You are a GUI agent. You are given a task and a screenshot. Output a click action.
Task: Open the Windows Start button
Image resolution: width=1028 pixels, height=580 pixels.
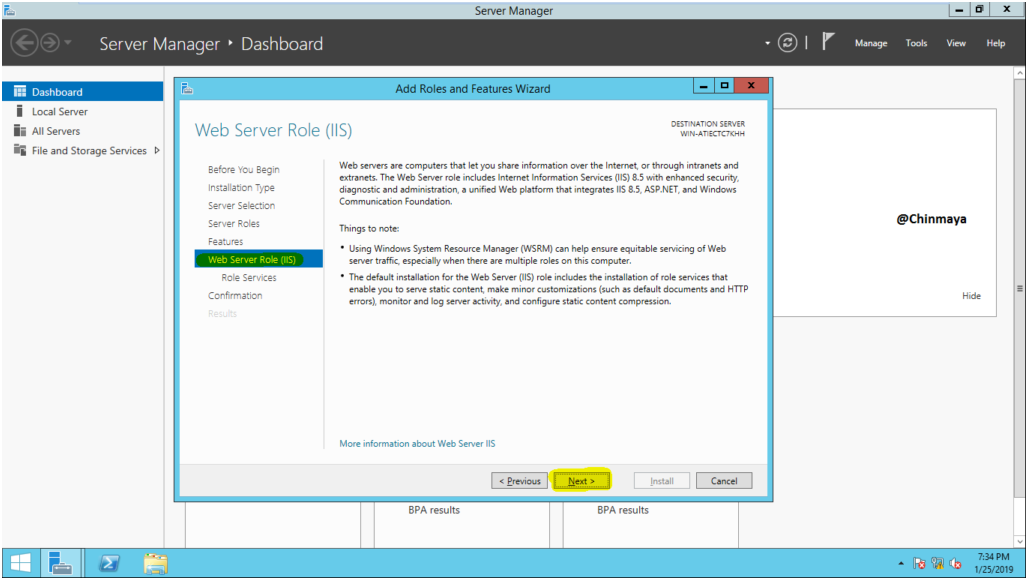pyautogui.click(x=20, y=563)
